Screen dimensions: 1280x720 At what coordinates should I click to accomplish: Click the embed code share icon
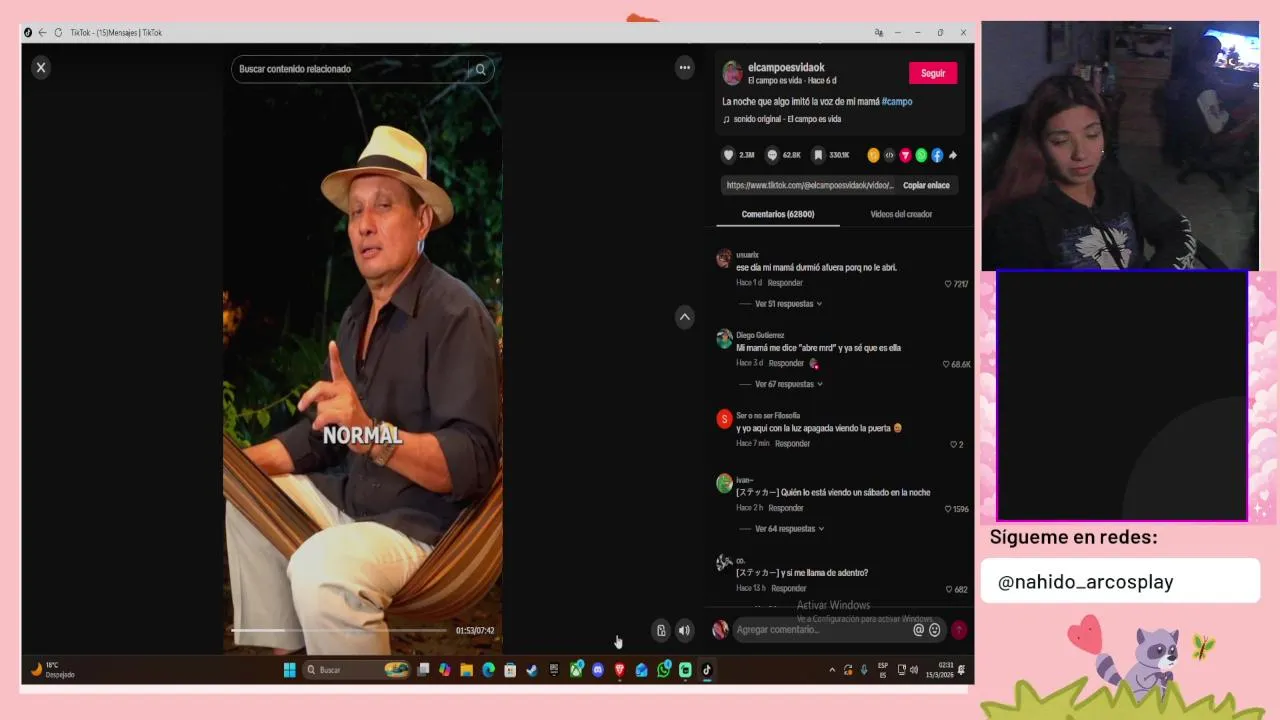(889, 155)
